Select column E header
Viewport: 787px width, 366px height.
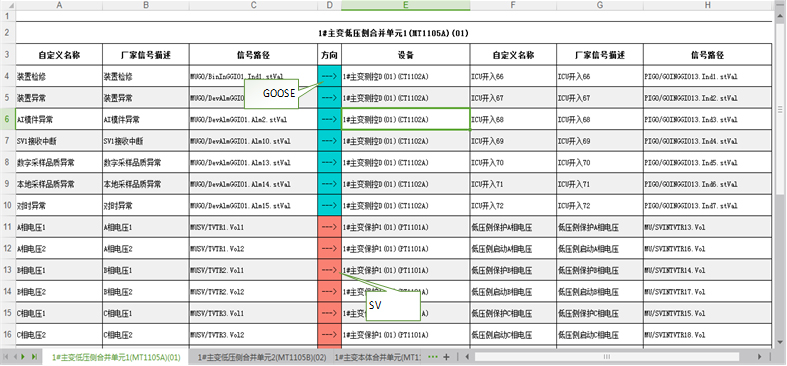406,5
